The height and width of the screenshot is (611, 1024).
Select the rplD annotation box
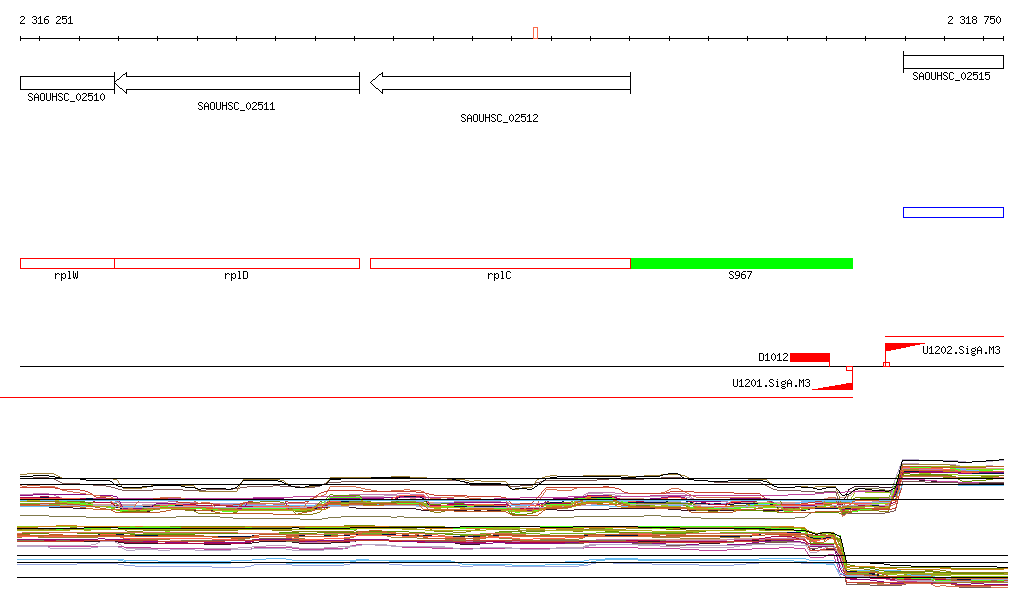[237, 263]
